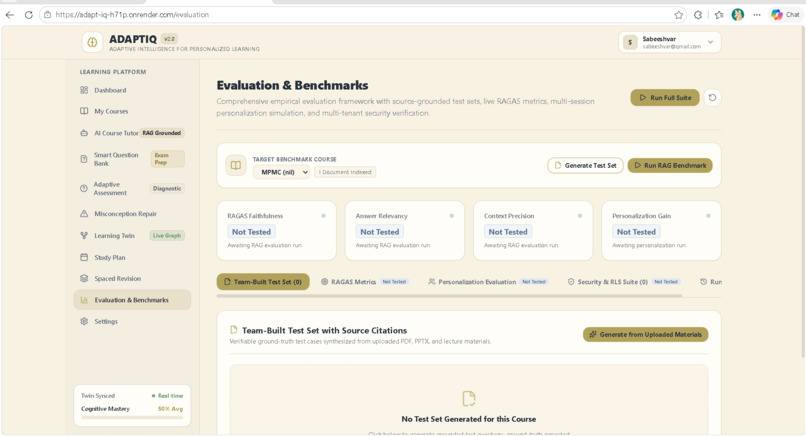Click Generate from Uploaded Materials button
This screenshot has width=806, height=436.
pos(646,334)
